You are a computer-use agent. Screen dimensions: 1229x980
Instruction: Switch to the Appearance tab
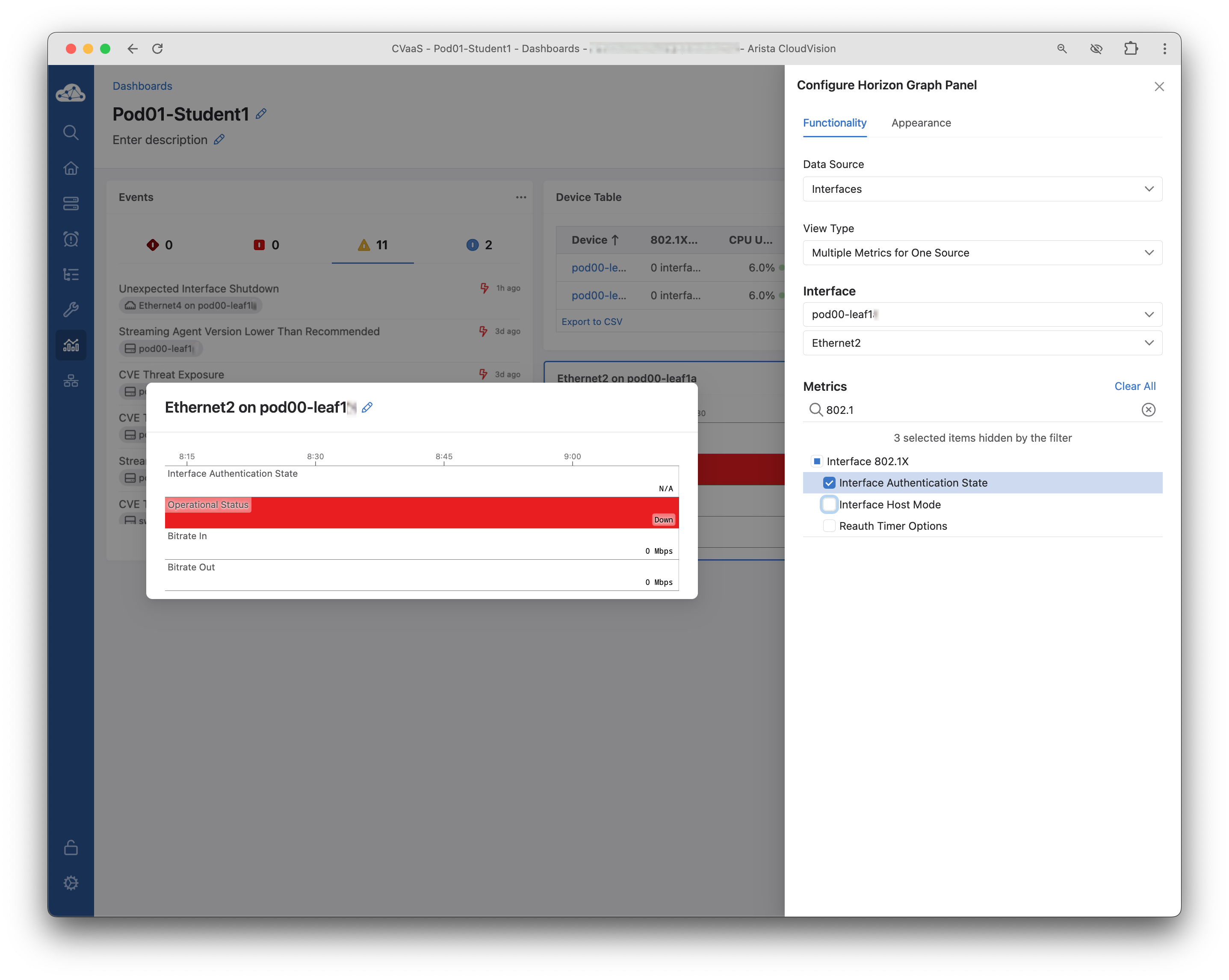[x=921, y=123]
